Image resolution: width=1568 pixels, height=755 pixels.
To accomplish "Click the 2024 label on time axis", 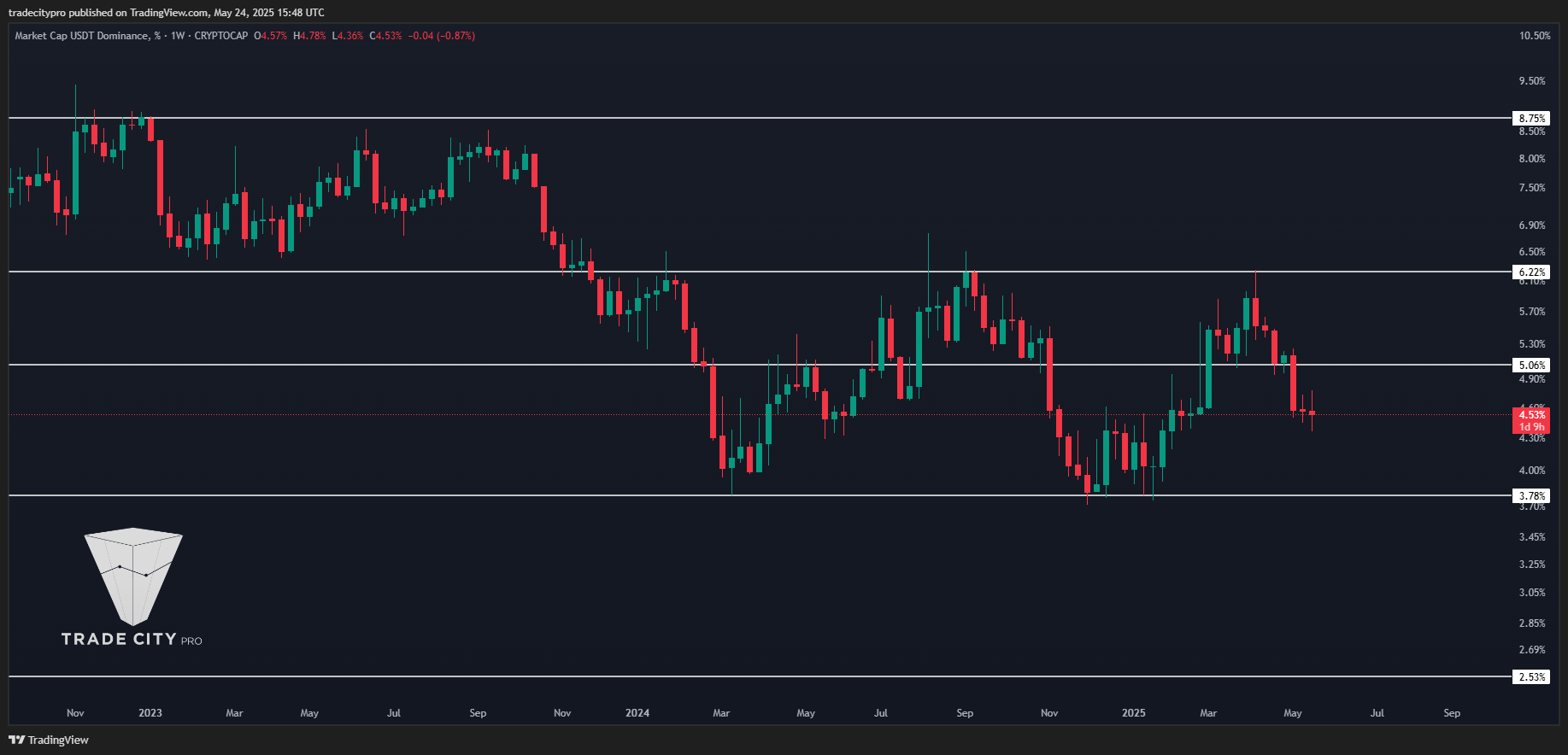I will pos(637,713).
